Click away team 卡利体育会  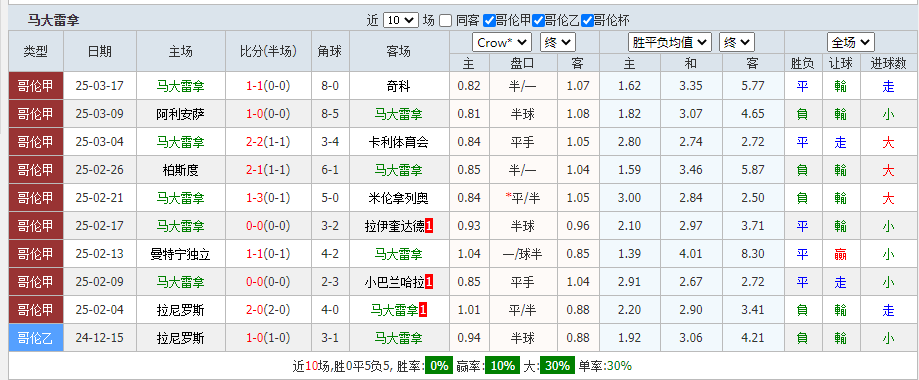coord(399,142)
